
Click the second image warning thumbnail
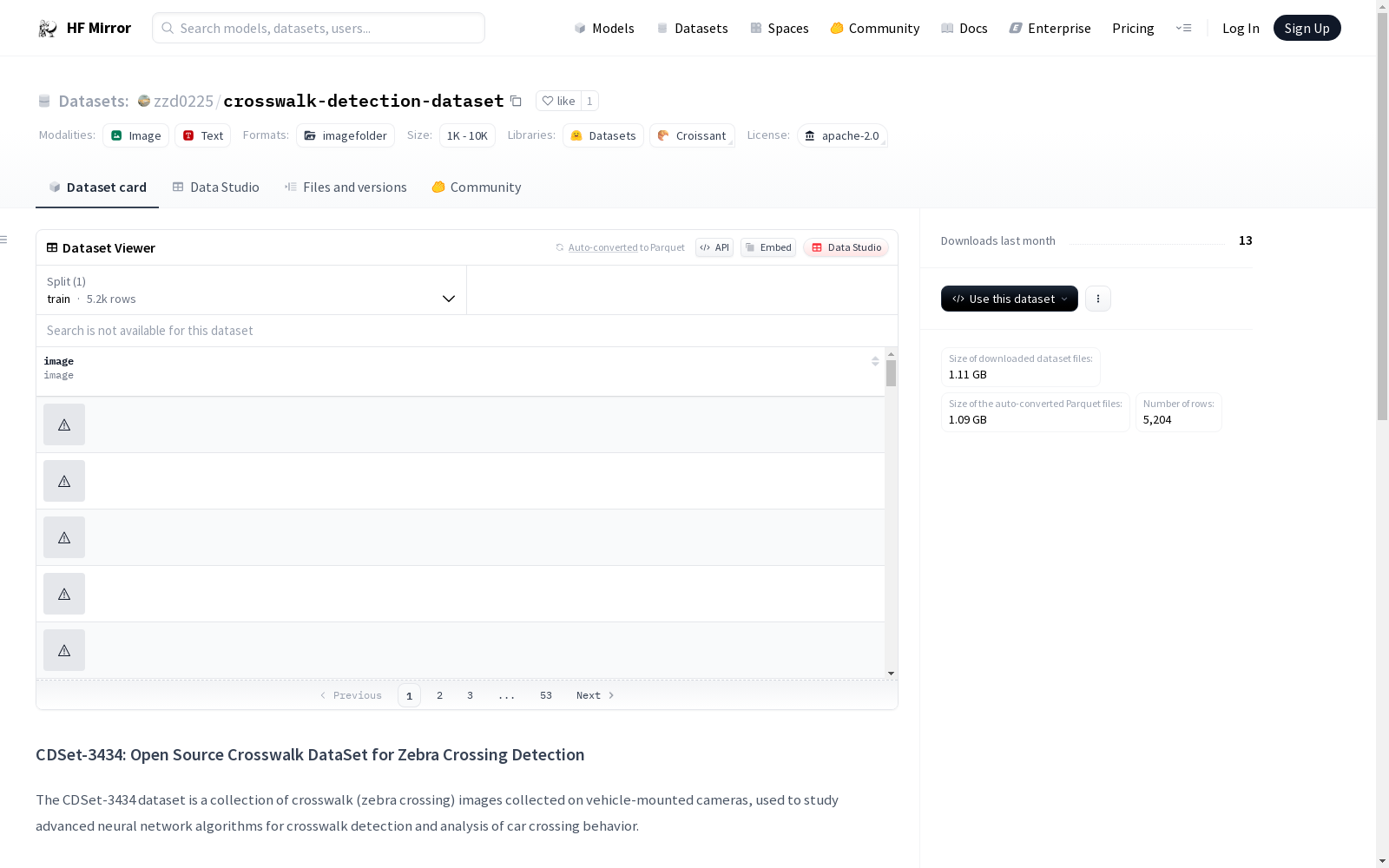64,481
